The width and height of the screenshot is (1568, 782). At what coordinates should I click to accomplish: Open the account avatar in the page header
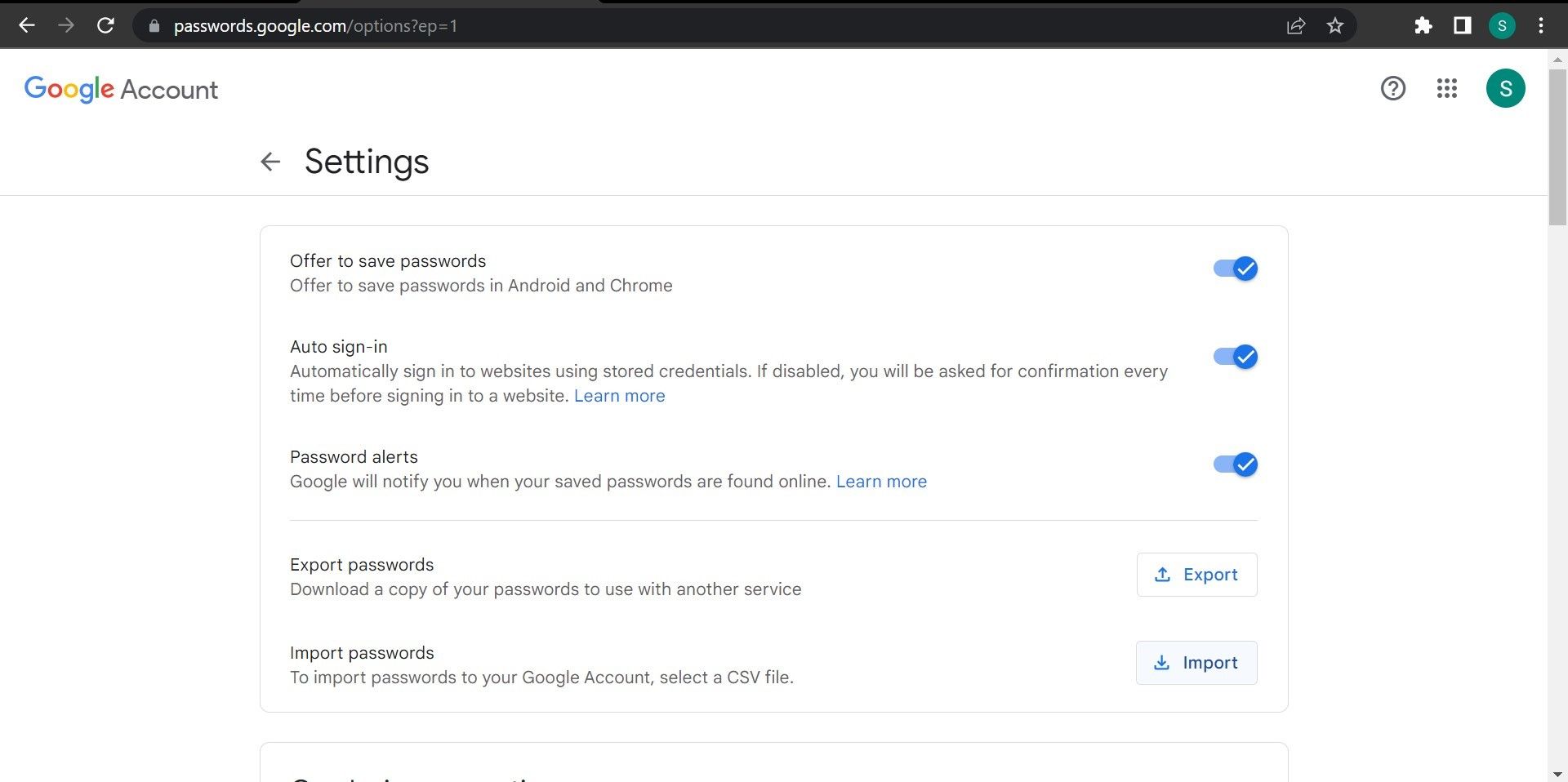[1505, 88]
